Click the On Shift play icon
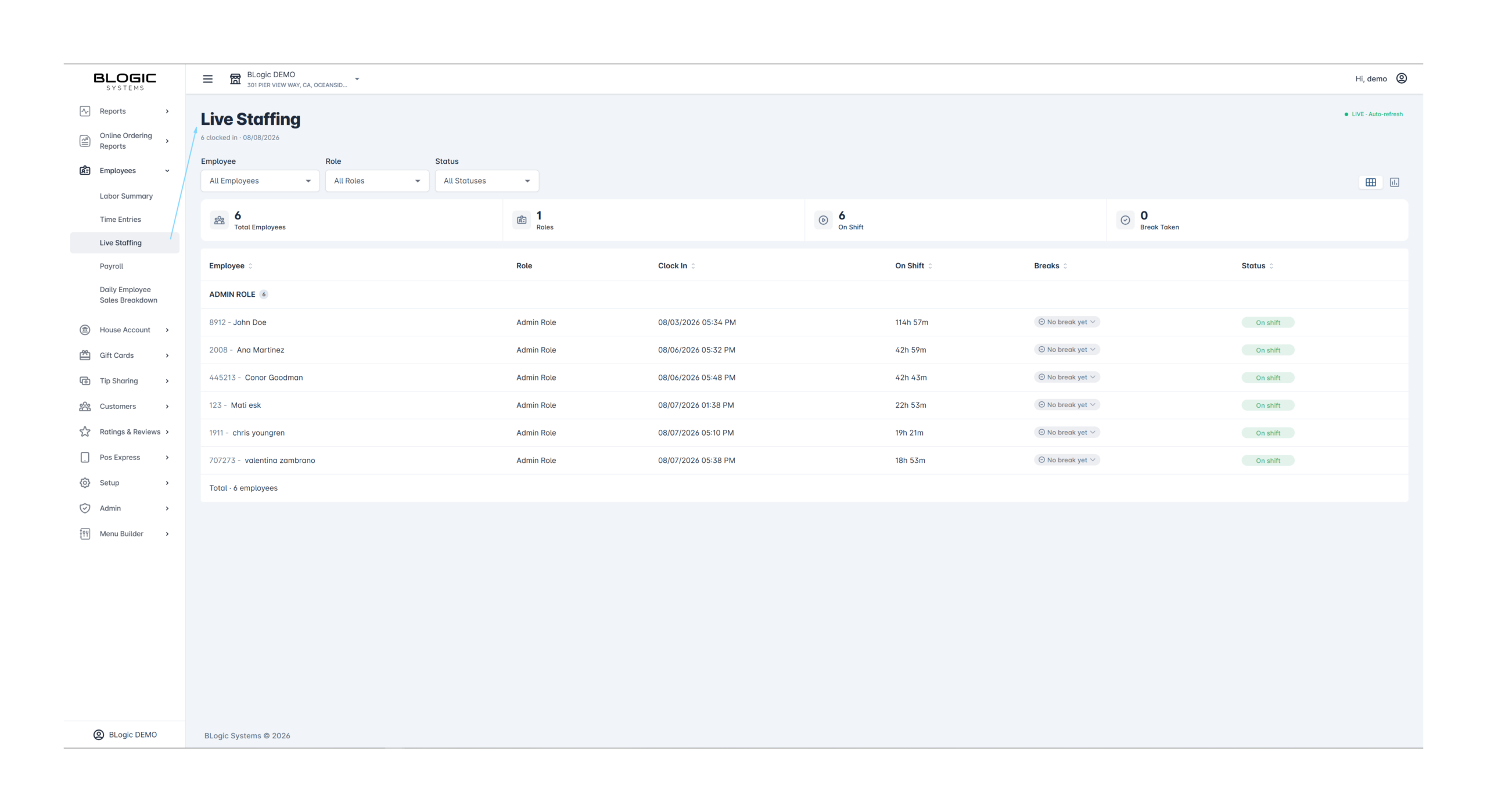Image resolution: width=1487 pixels, height=812 pixels. 823,220
